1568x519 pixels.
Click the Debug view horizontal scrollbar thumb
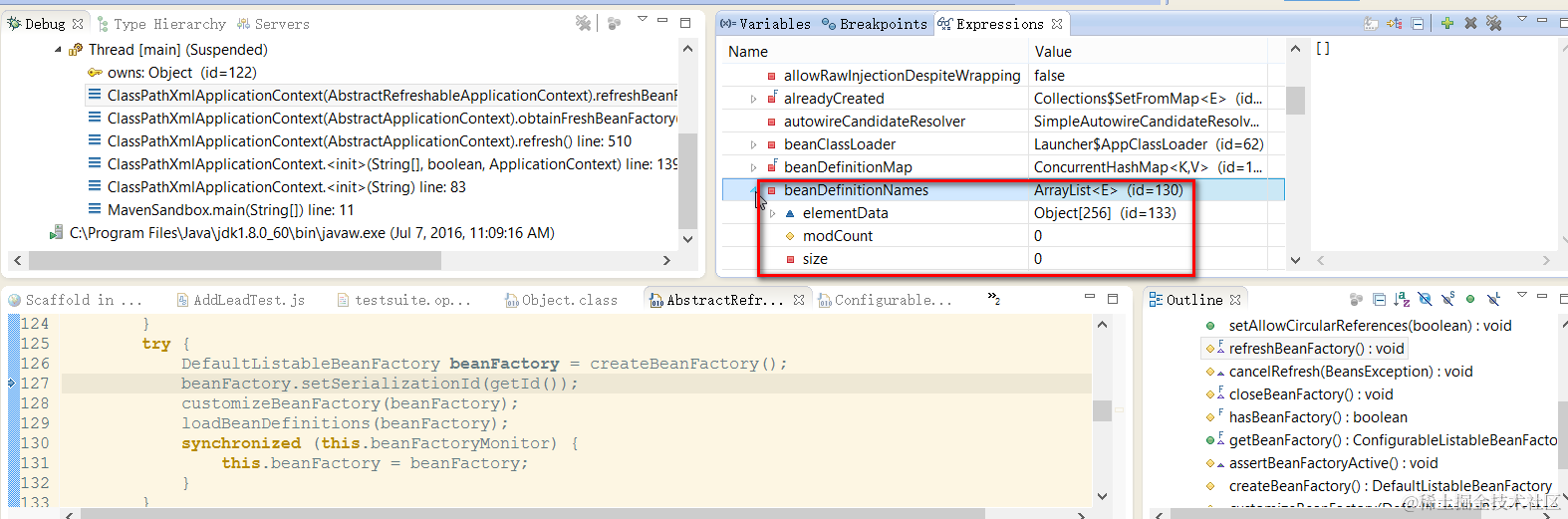235,260
